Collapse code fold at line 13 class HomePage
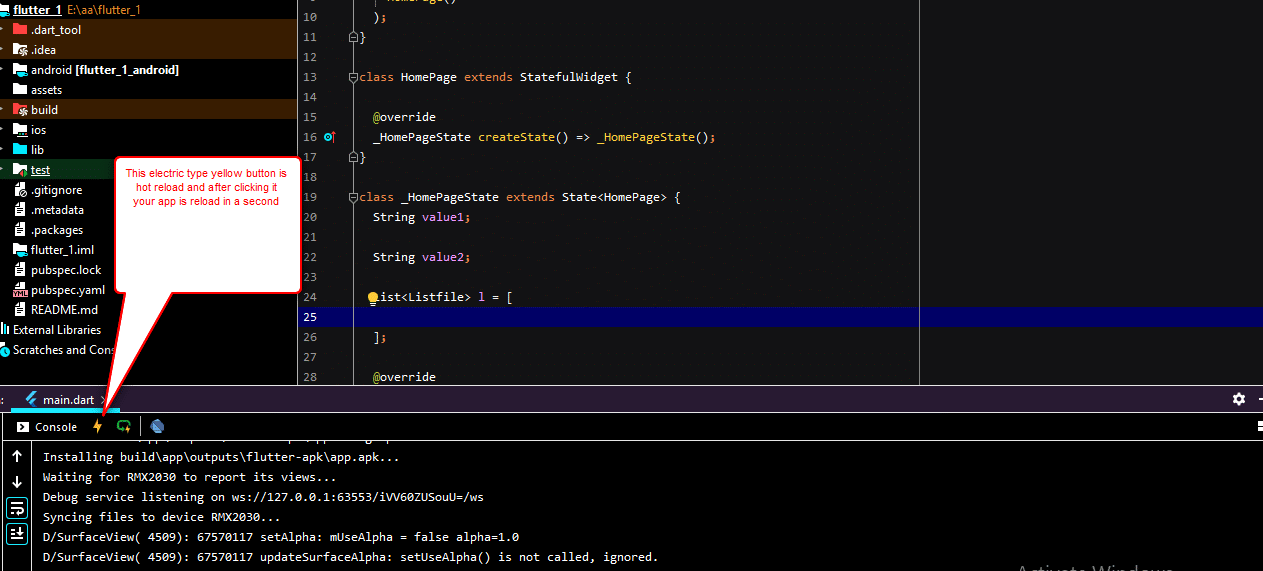 pos(353,77)
